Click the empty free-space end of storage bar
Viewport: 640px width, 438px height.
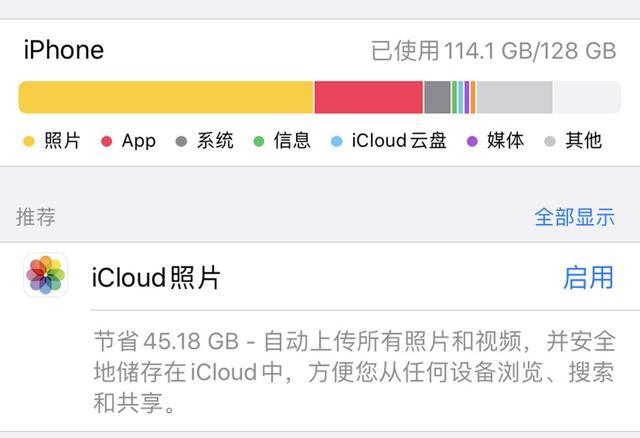pyautogui.click(x=587, y=97)
